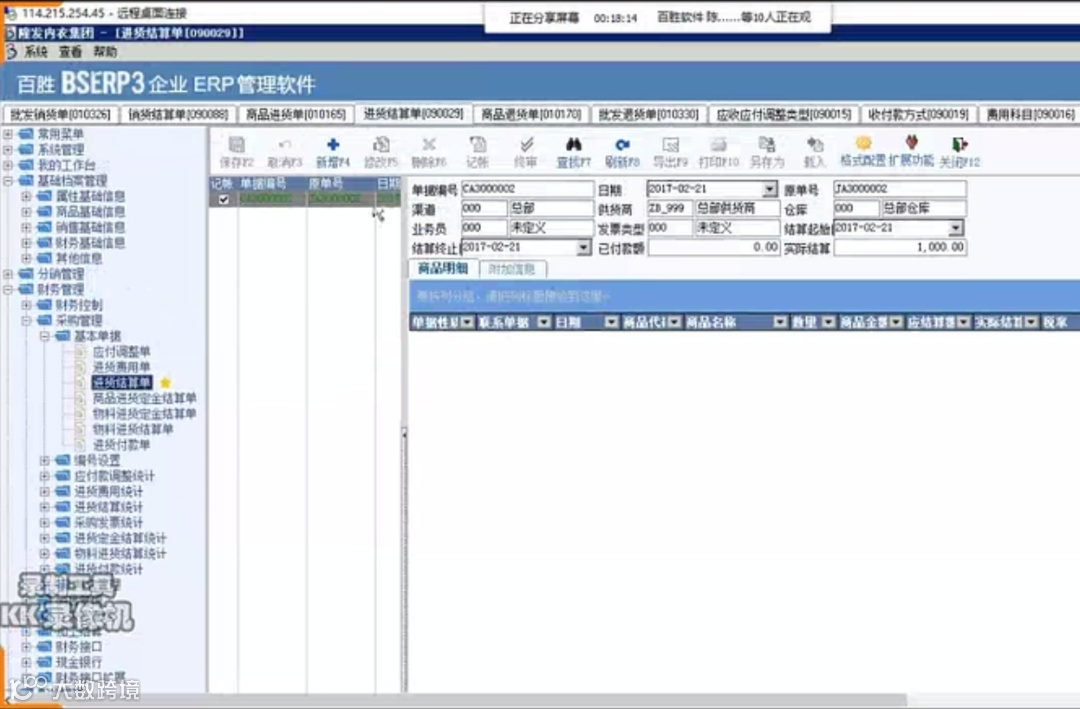Click the 单据编号 column header in list
The height and width of the screenshot is (709, 1080).
[x=271, y=184]
